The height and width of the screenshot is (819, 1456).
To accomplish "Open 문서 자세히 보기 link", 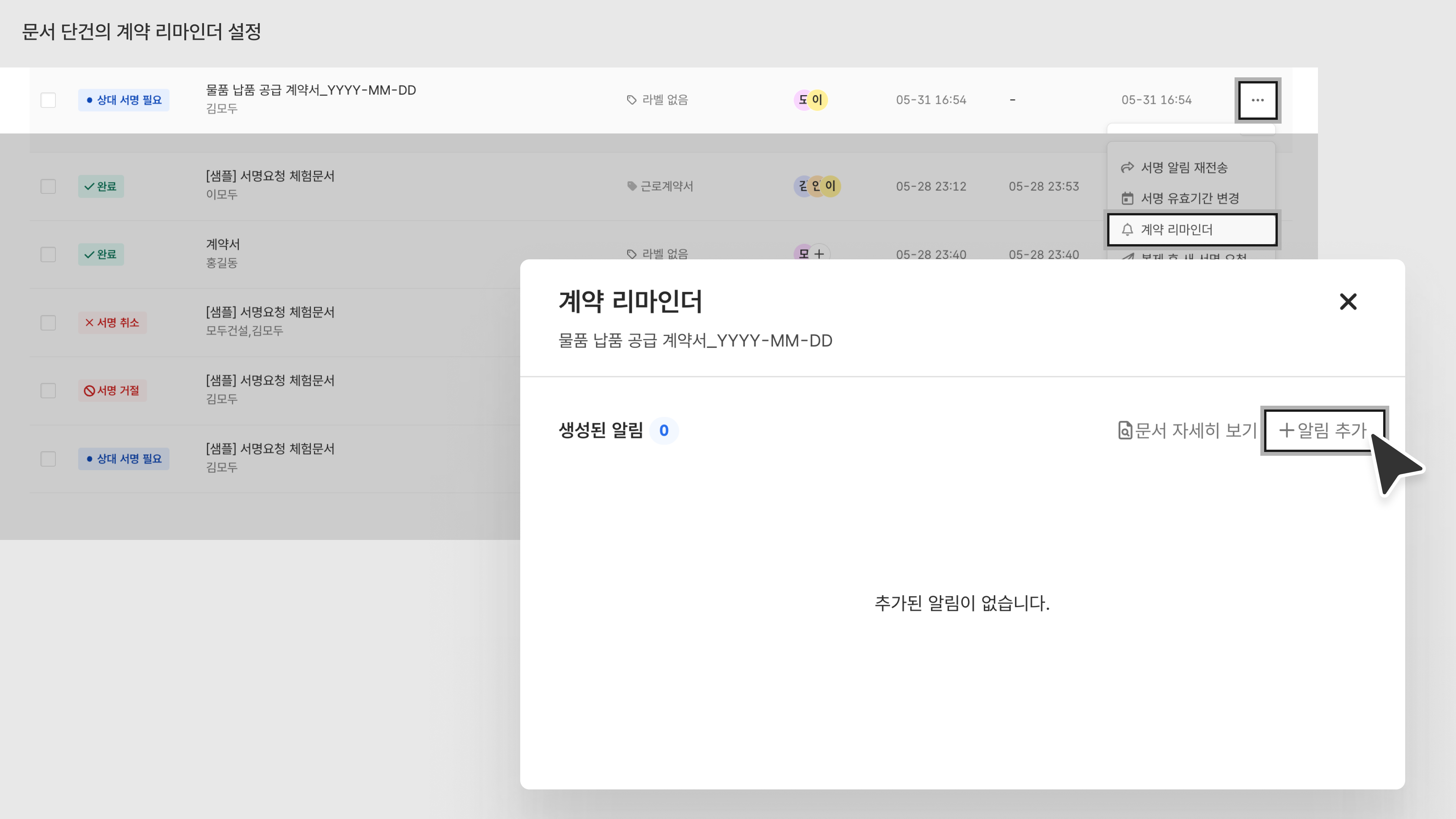I will (1187, 430).
